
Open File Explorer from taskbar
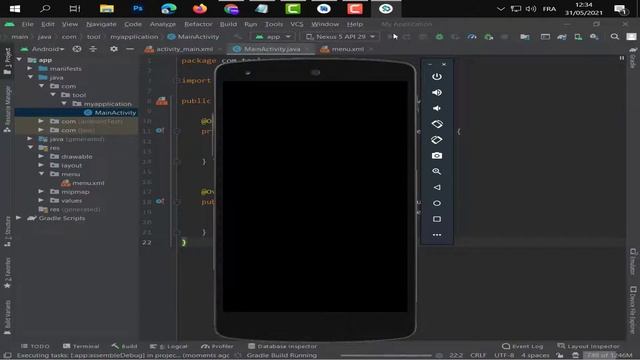click(107, 9)
